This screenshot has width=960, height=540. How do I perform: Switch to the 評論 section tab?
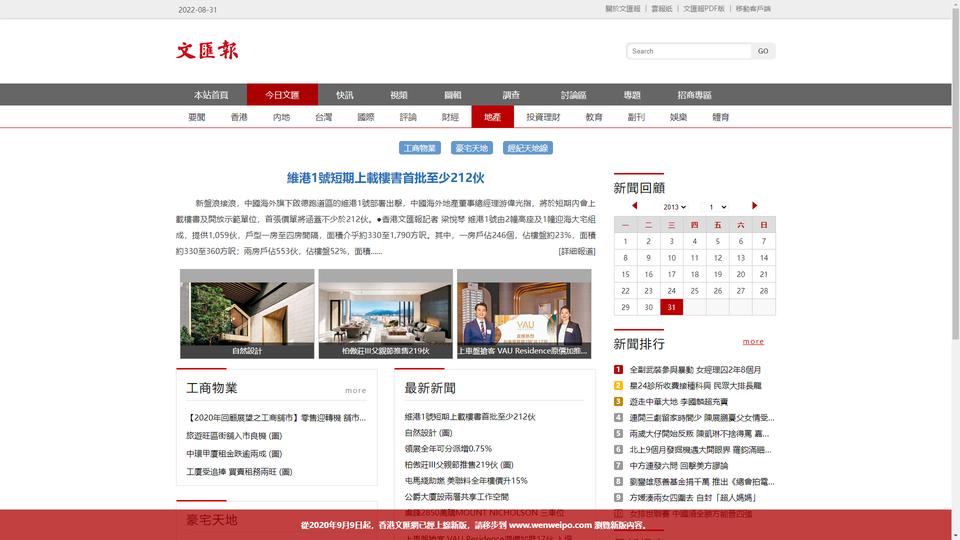click(408, 117)
